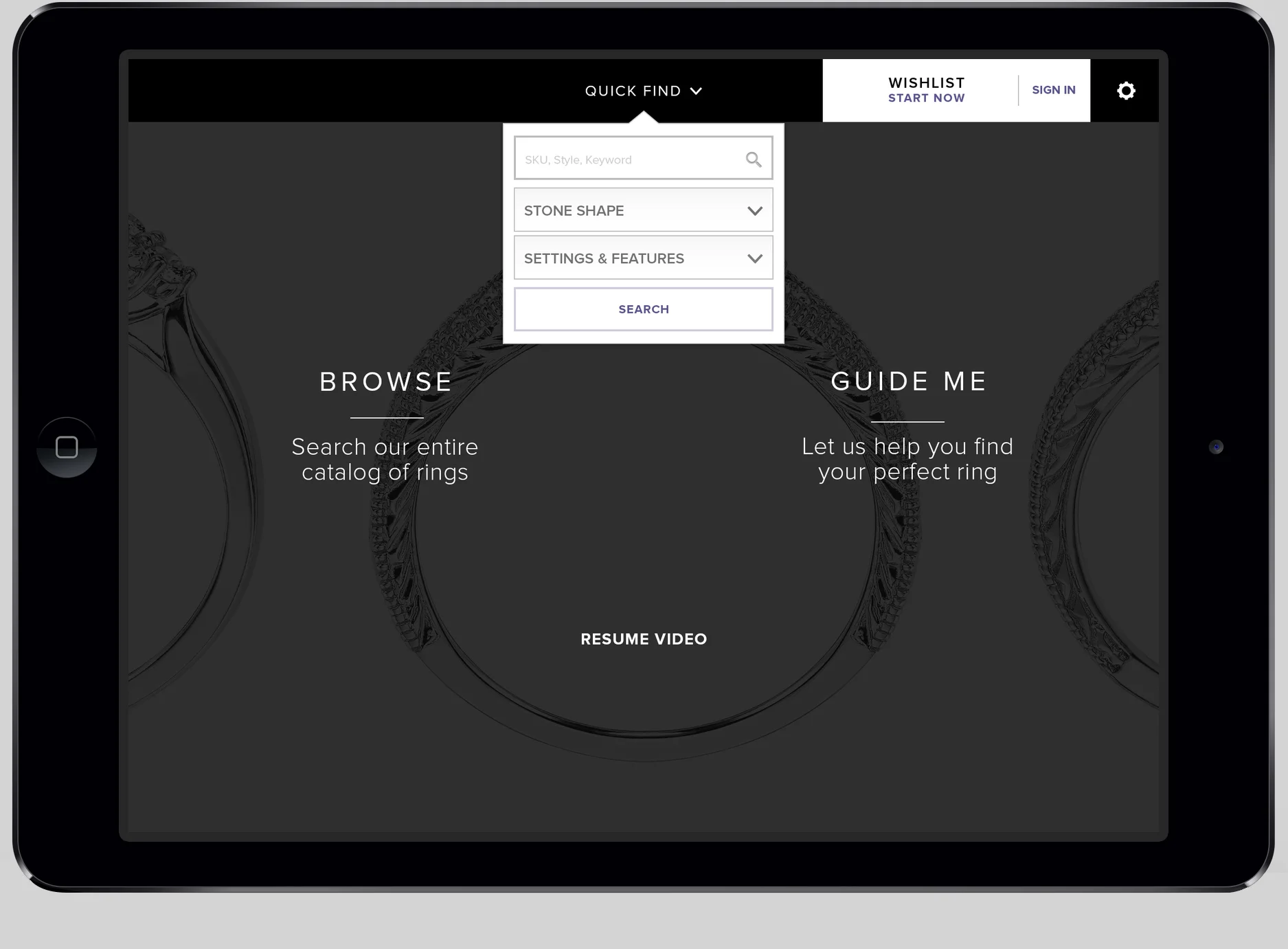Click the SKU, Style, Keyword search field
This screenshot has height=949, width=1288.
click(644, 158)
